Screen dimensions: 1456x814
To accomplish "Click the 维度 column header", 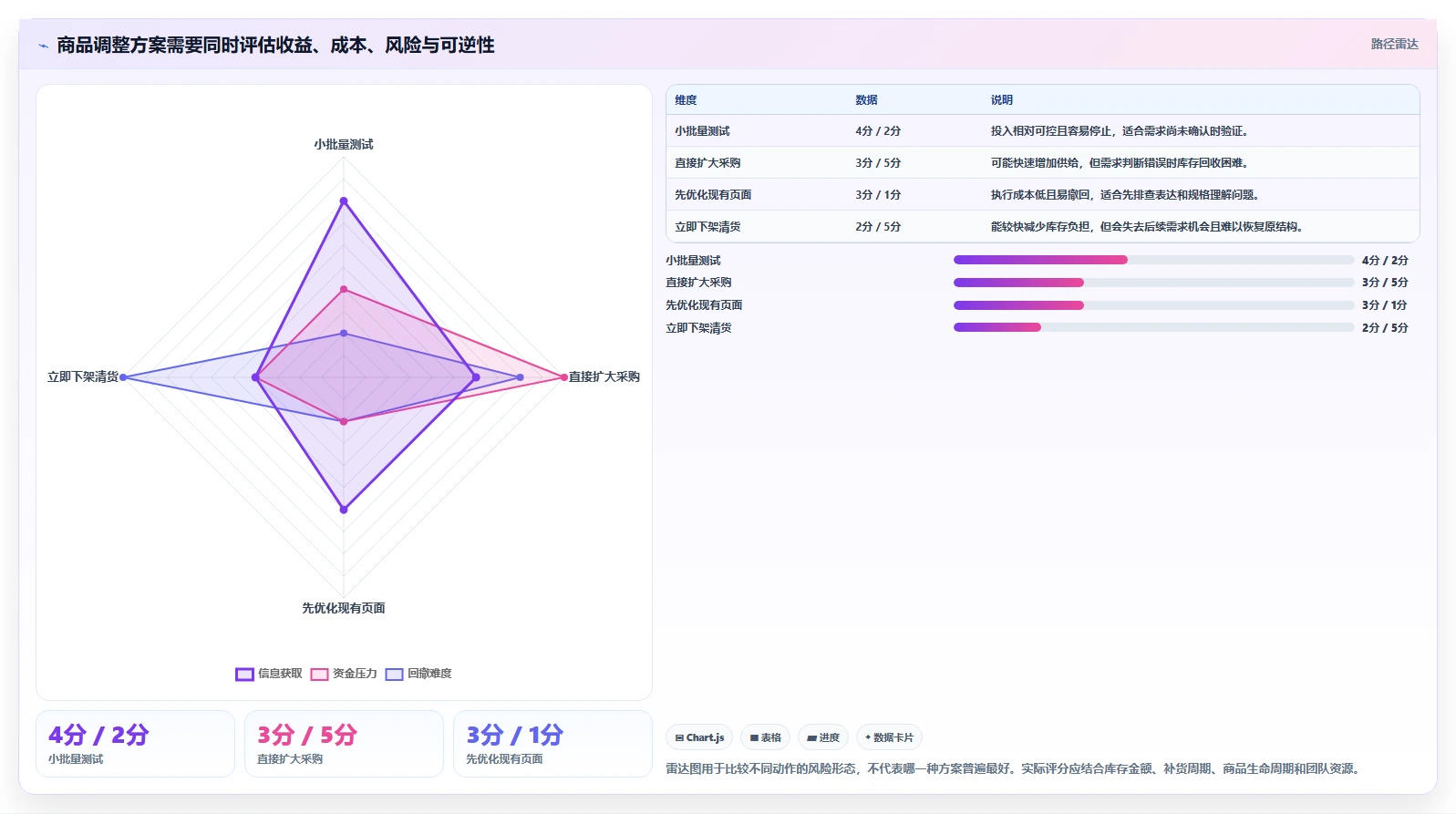I will click(x=686, y=100).
